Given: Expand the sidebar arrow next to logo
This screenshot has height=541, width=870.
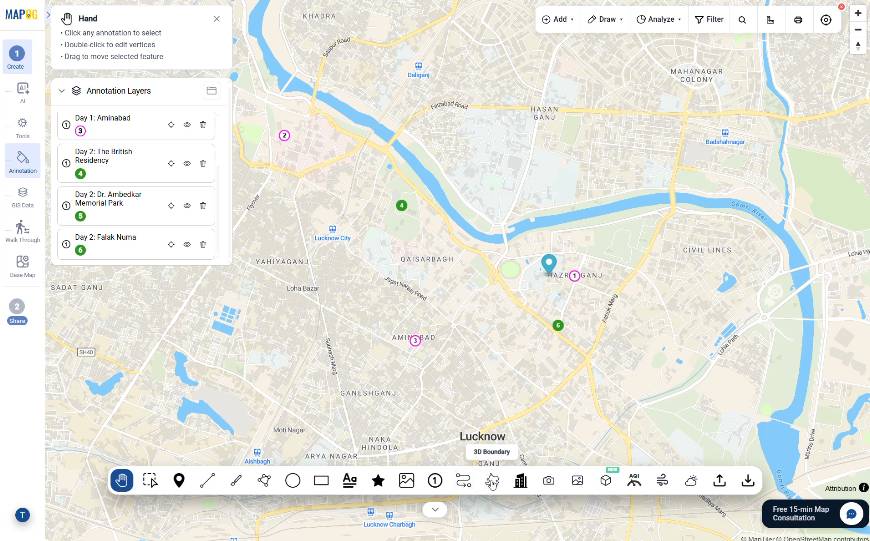Looking at the screenshot, I should coord(48,14).
